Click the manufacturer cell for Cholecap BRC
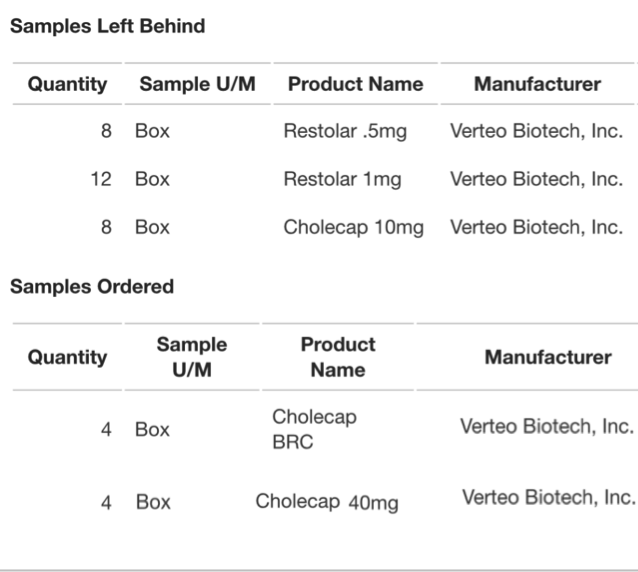Viewport: 638px width, 572px height. point(547,427)
